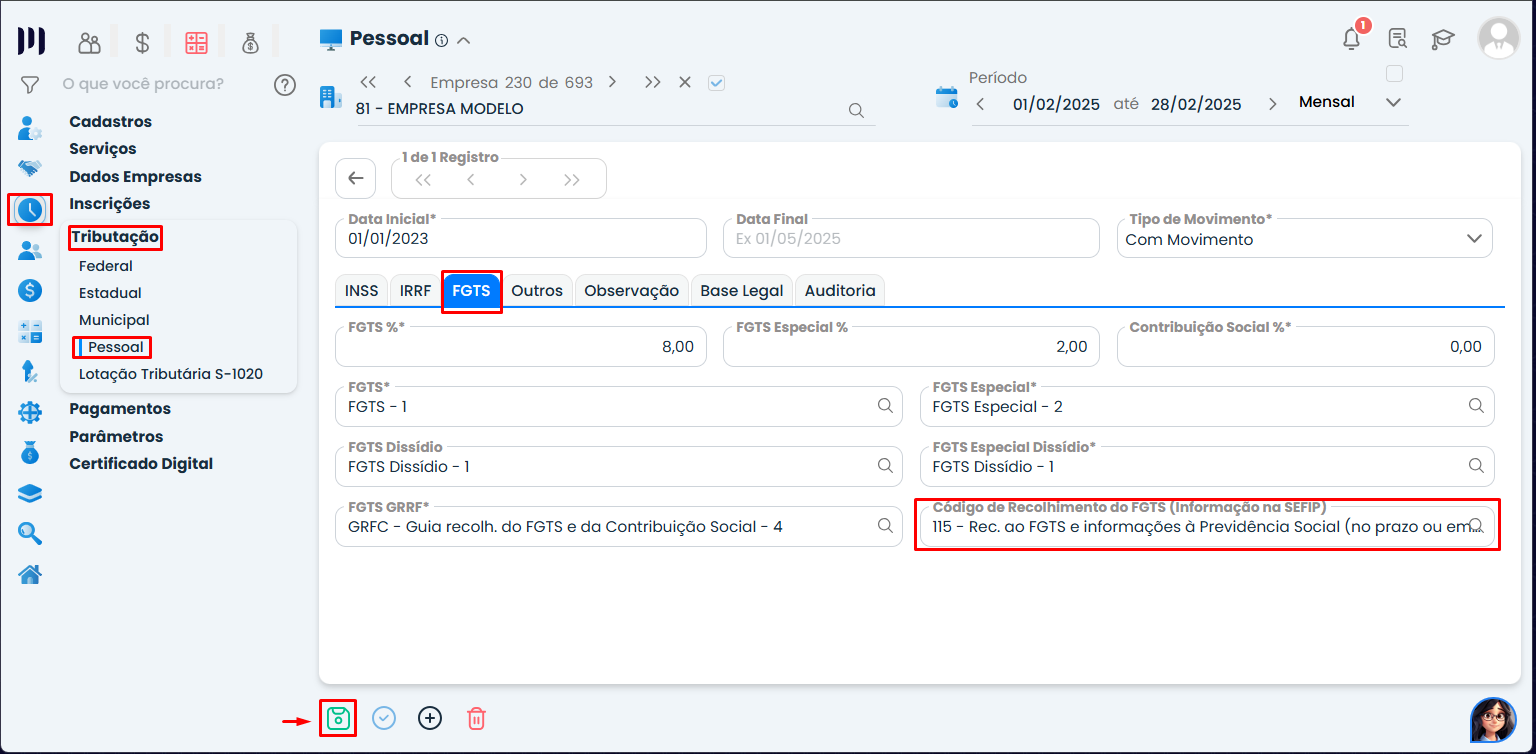The width and height of the screenshot is (1536, 754).
Task: Jump to the first company
Action: tap(368, 82)
